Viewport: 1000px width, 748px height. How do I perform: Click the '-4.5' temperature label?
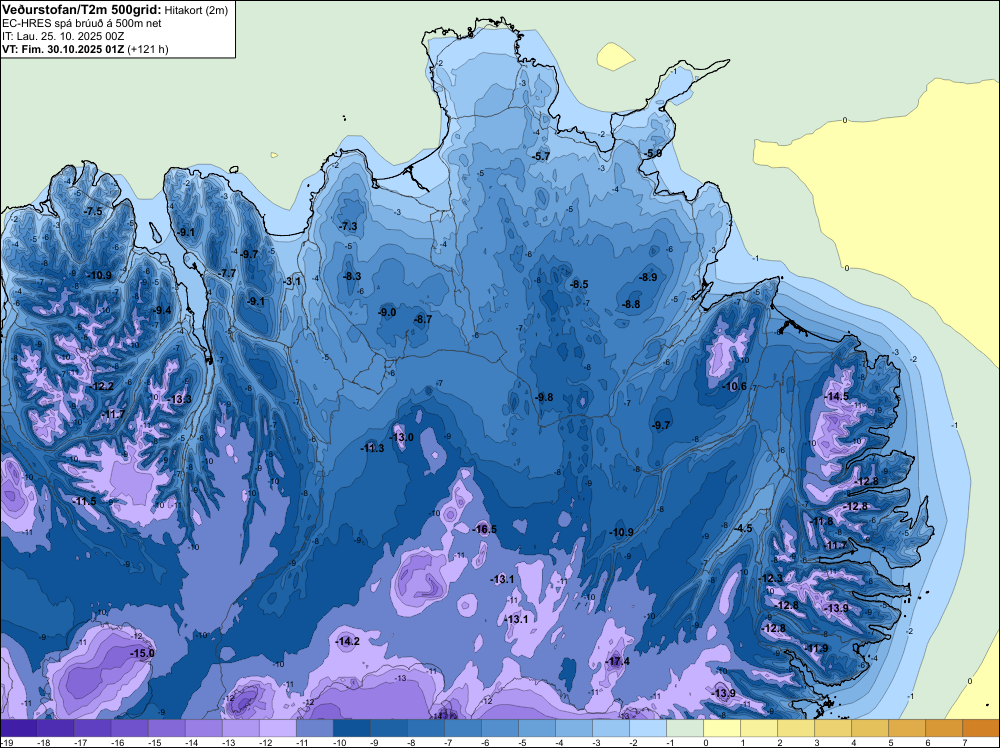tap(744, 528)
